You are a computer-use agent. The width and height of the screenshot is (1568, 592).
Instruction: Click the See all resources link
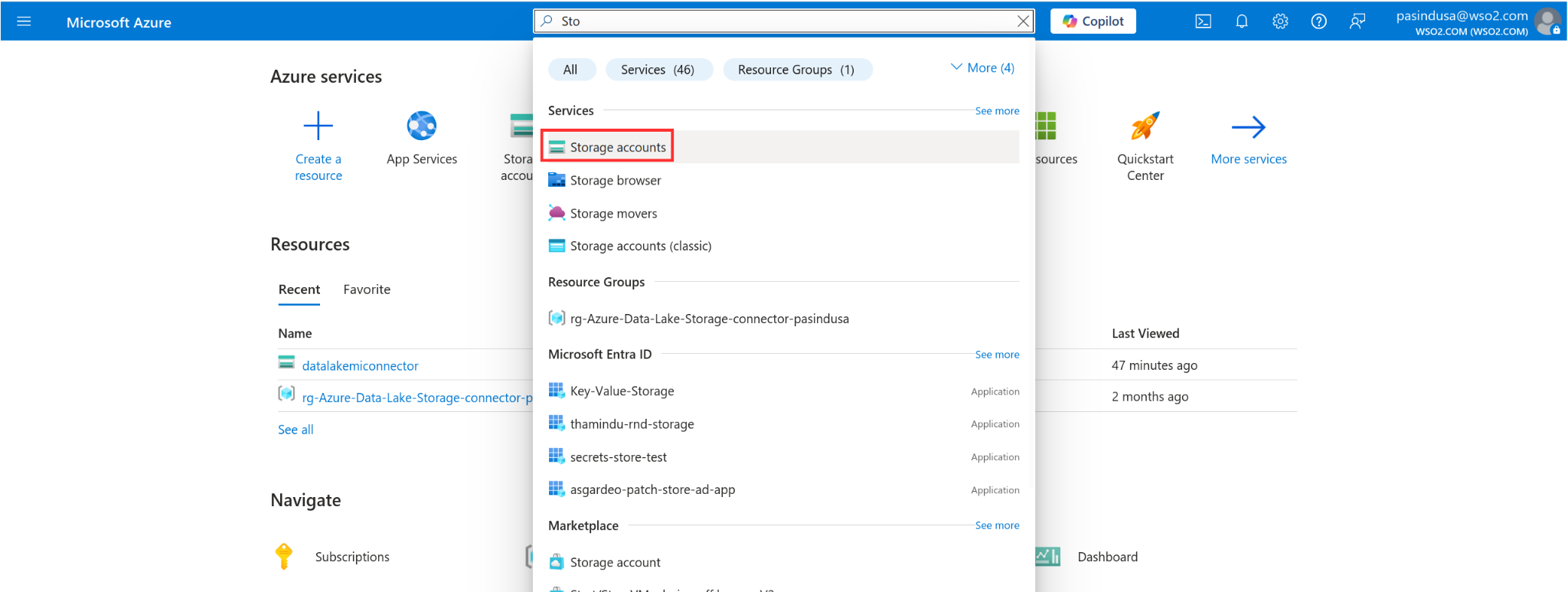296,430
